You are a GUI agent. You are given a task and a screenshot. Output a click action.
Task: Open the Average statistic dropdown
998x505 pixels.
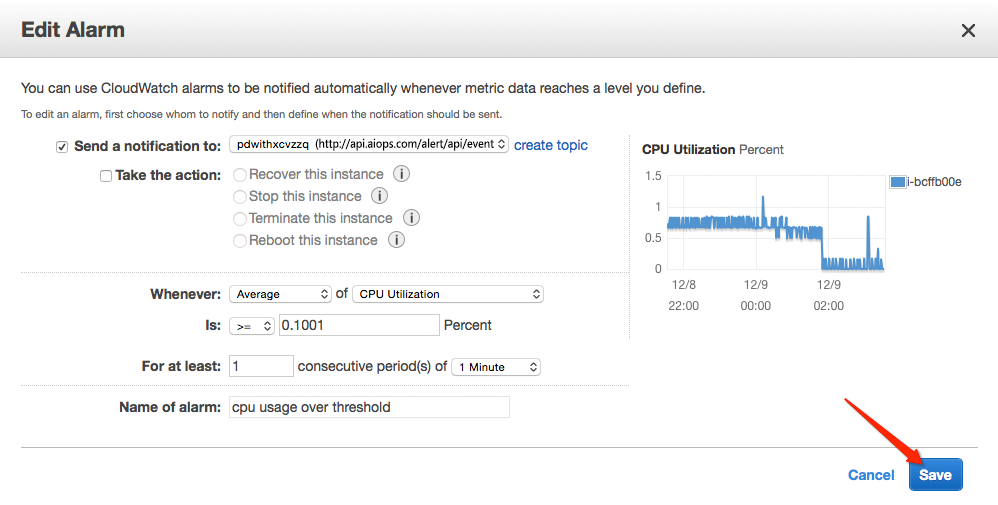[280, 294]
